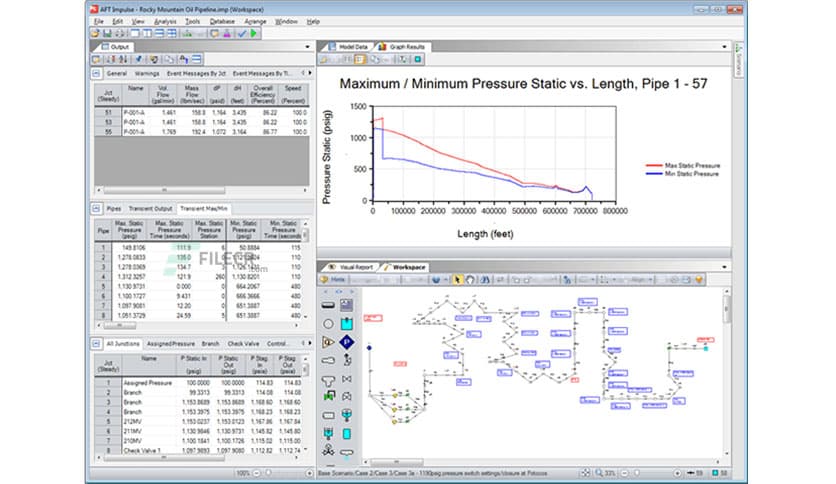Click the zoom-in plus in Output status bar
836x484 pixels.
coord(309,473)
